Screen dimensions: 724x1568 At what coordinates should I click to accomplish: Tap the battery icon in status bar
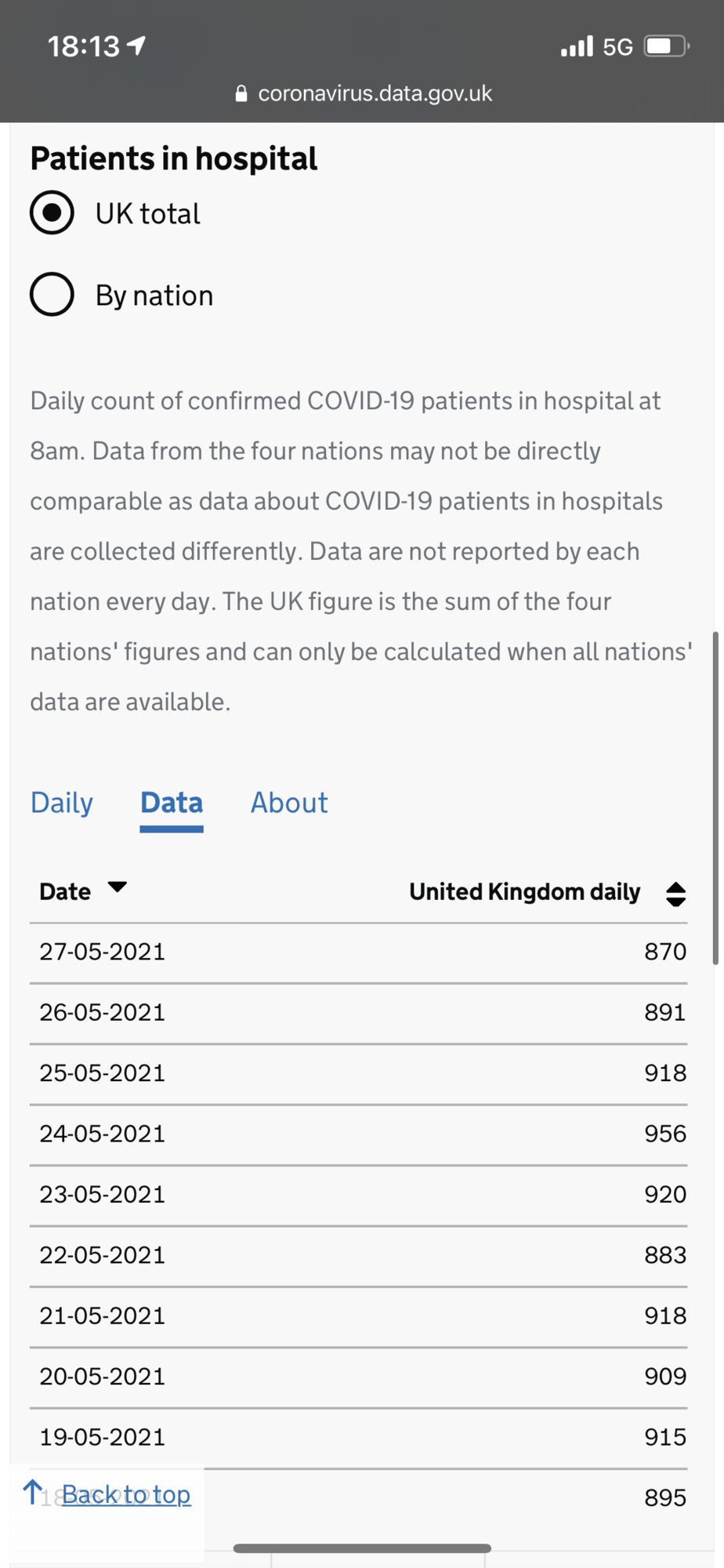tap(666, 46)
